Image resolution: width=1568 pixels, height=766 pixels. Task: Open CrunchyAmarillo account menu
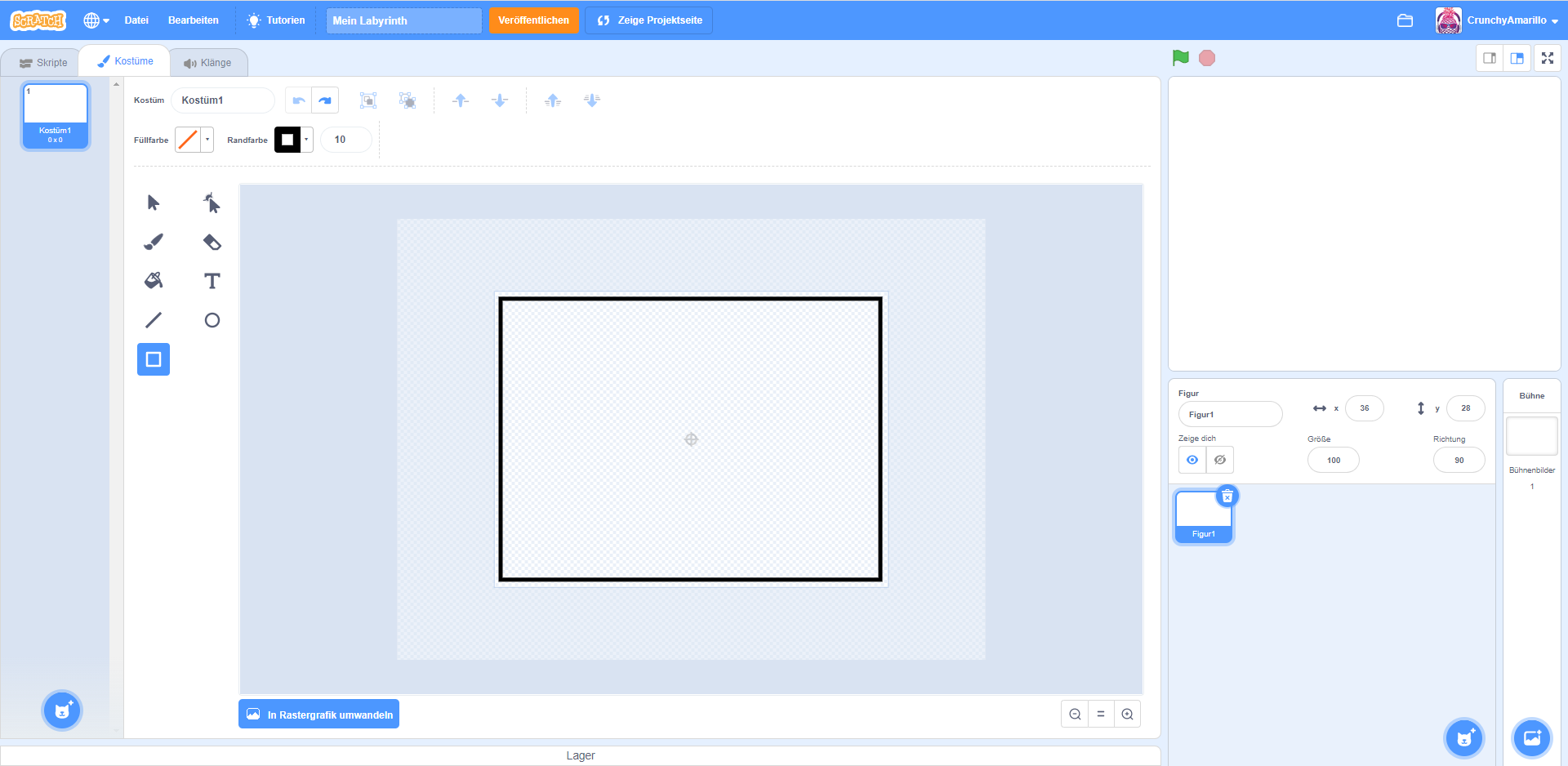coord(1498,20)
